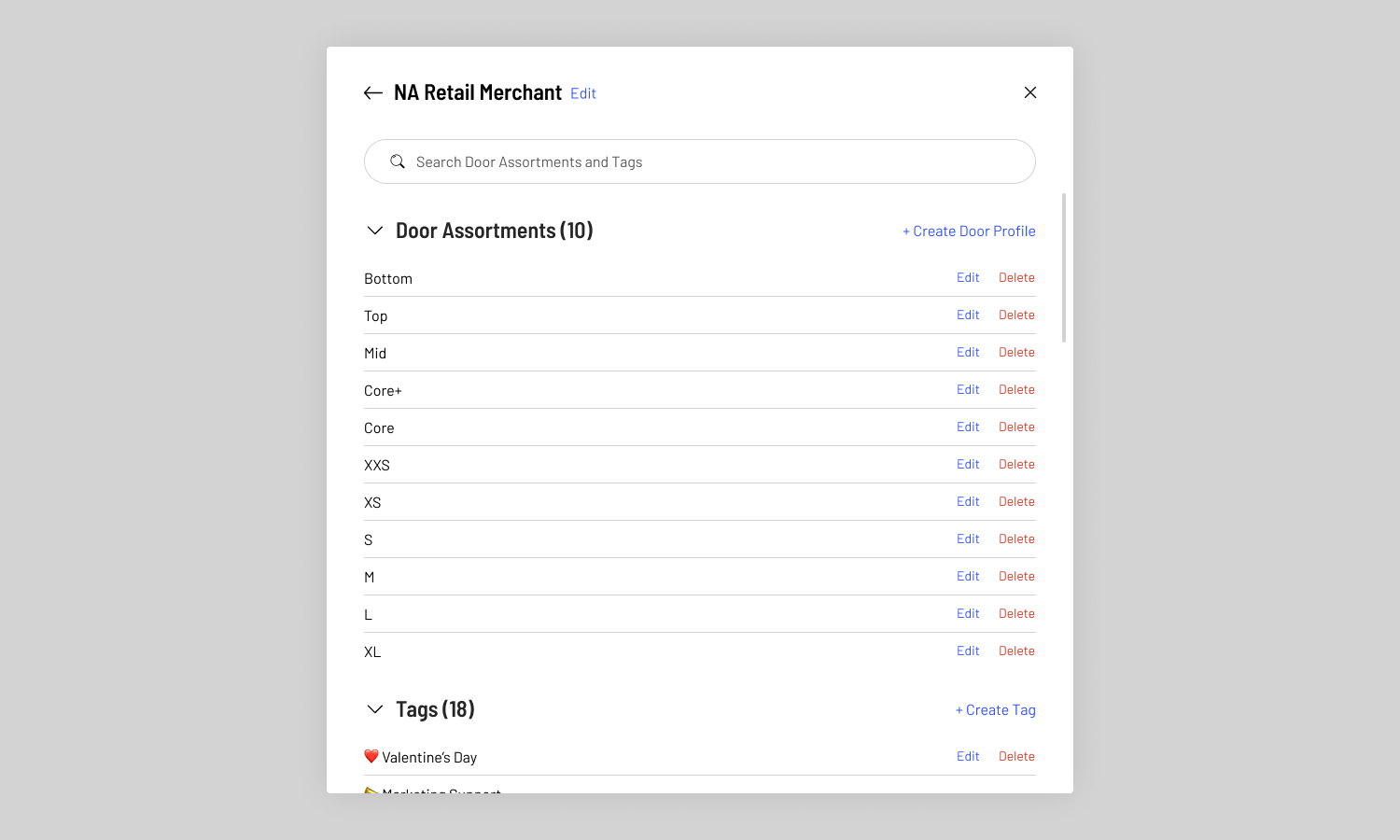
Task: Delete the Valentine's Day tag
Action: [1016, 756]
